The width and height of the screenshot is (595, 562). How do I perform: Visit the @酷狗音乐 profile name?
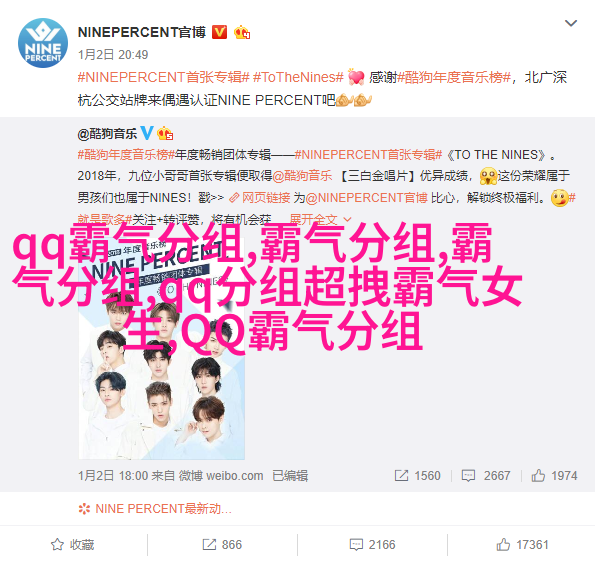tap(107, 134)
